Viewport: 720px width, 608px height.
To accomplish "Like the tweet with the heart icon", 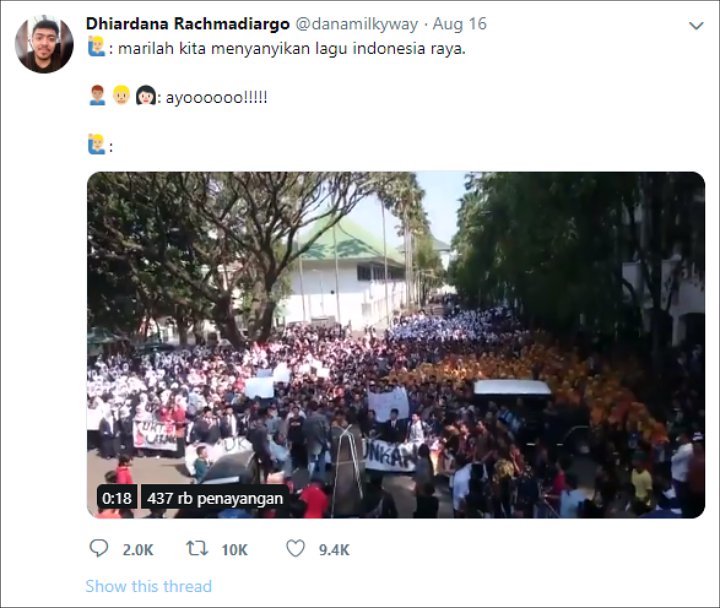I will click(295, 548).
